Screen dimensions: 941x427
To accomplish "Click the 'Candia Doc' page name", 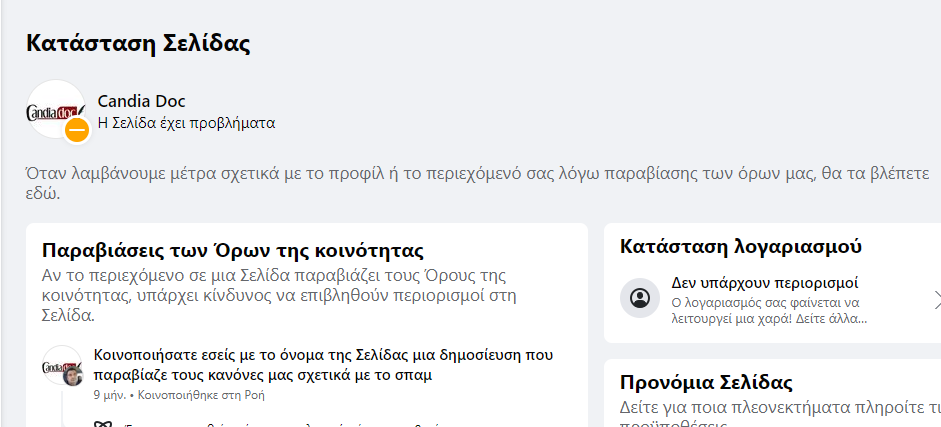I will tap(141, 101).
